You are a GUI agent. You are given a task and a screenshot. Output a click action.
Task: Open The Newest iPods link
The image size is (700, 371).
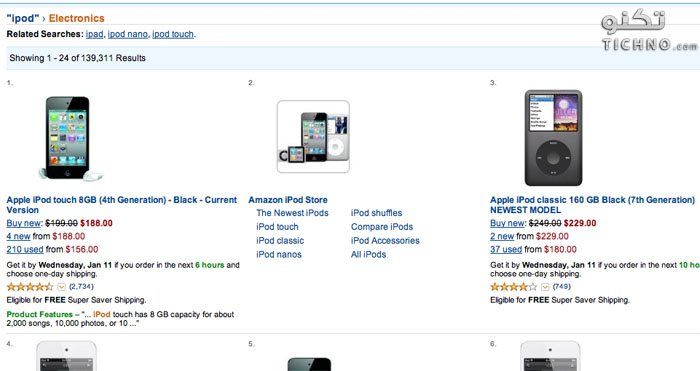click(x=292, y=213)
